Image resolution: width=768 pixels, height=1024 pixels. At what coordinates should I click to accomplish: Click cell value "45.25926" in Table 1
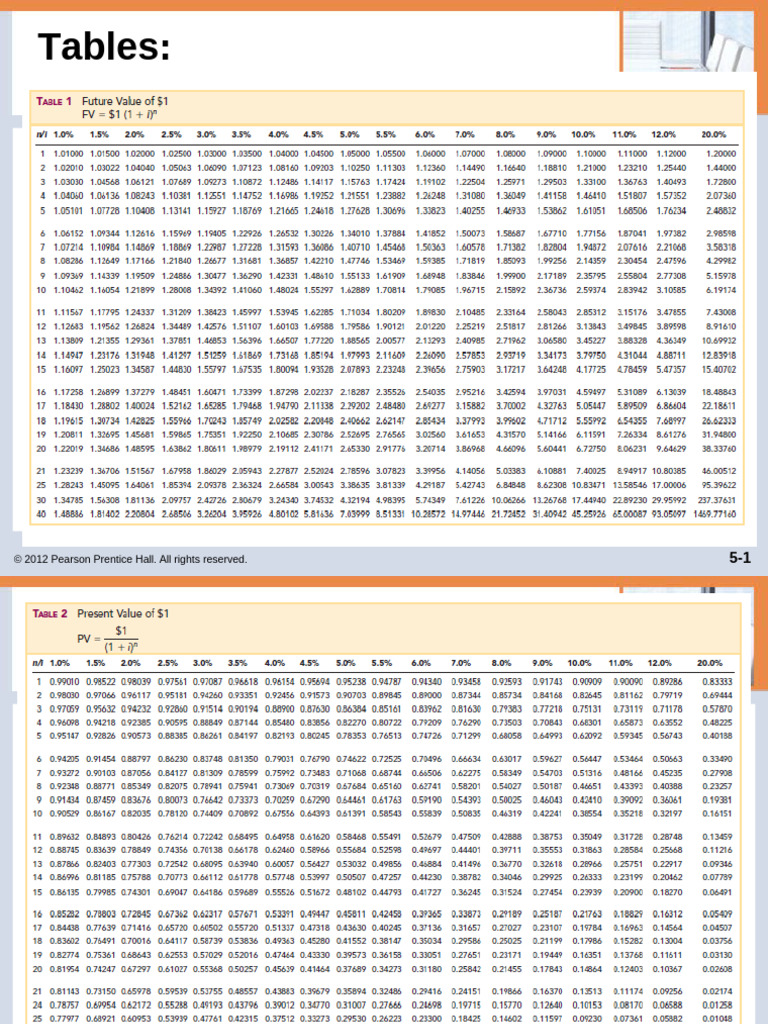pos(590,514)
